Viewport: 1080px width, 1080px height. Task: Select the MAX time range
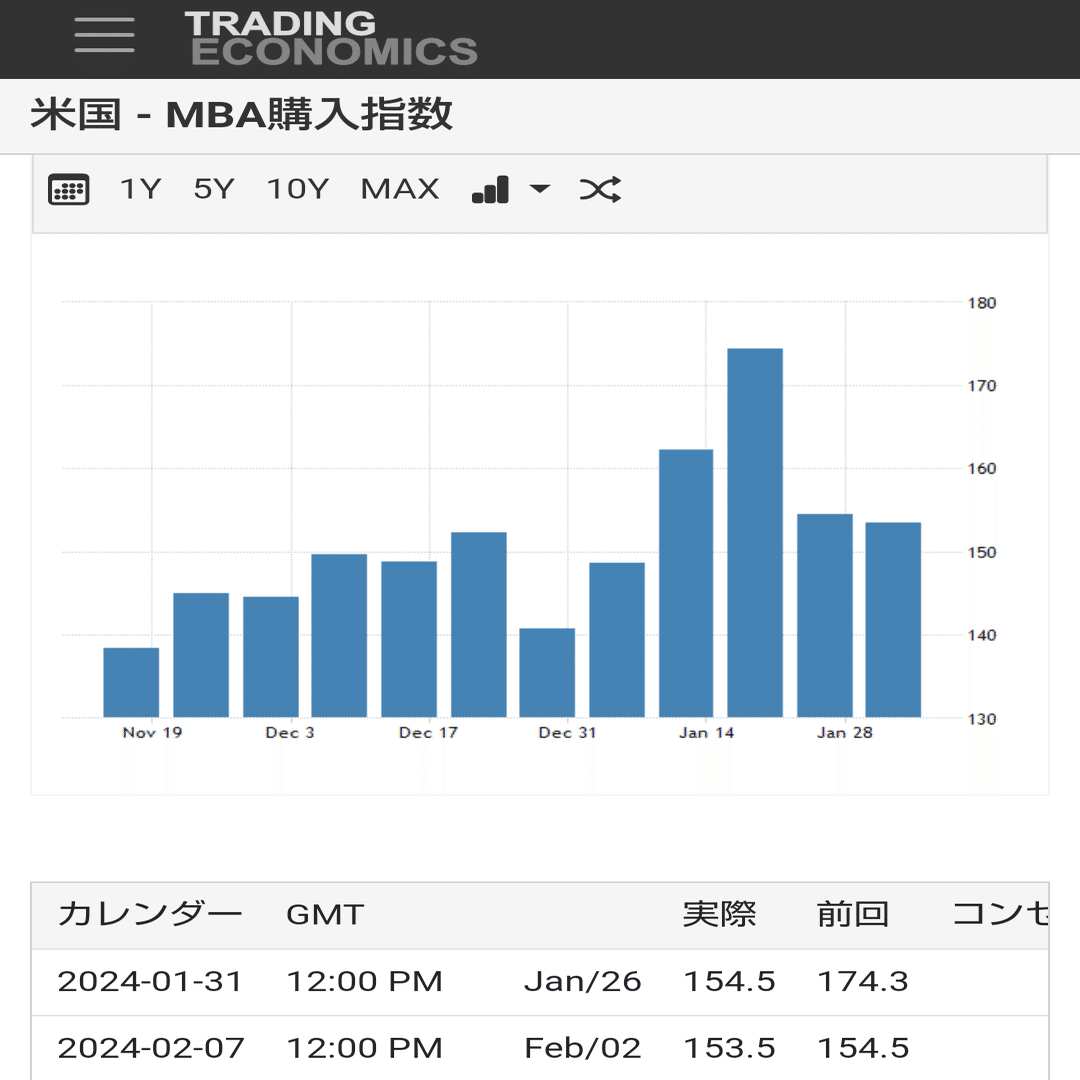pyautogui.click(x=399, y=189)
